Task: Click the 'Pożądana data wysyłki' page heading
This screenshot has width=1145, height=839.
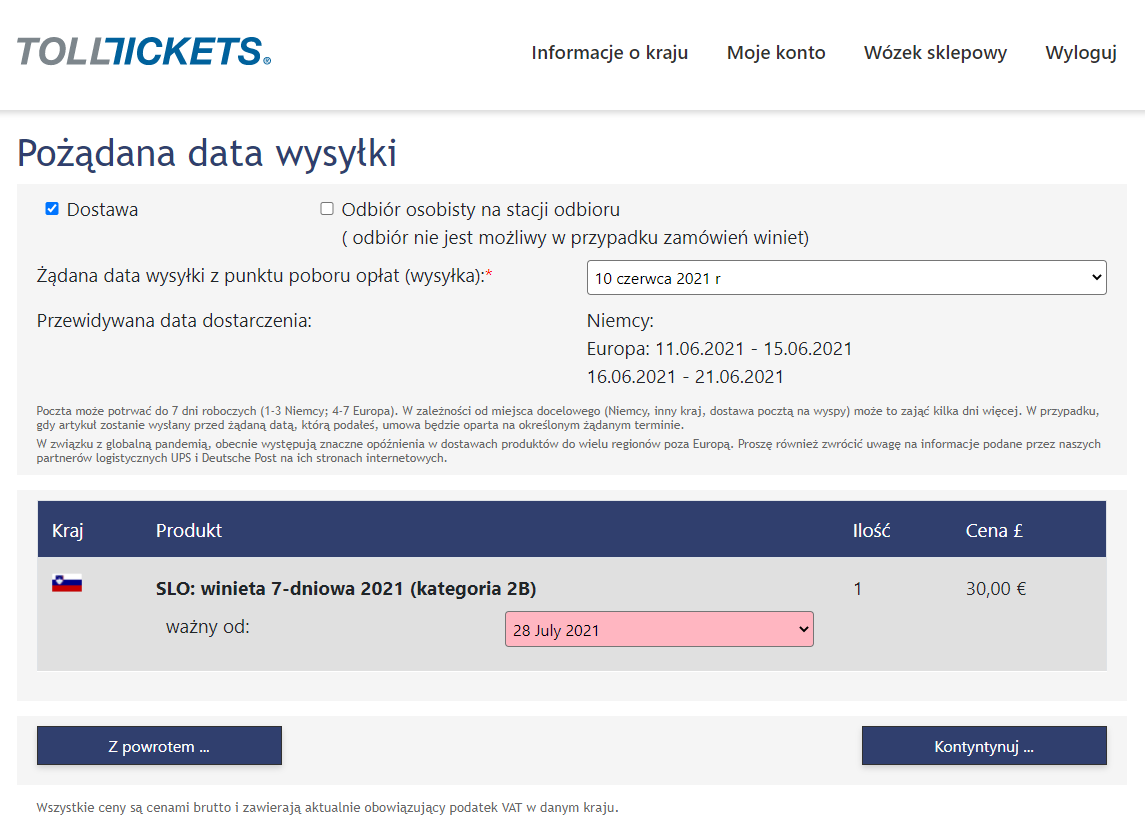Action: [207, 153]
